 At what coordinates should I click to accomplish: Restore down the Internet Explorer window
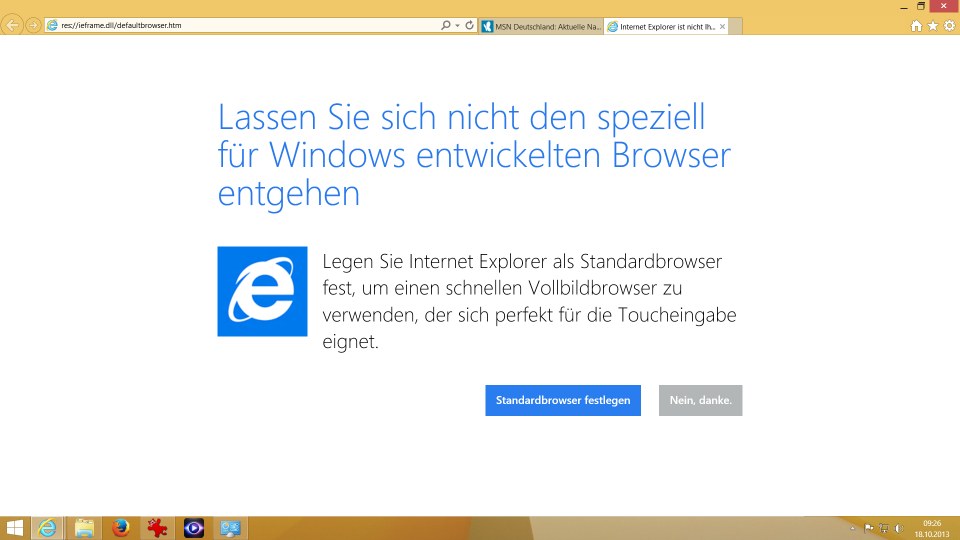[920, 6]
